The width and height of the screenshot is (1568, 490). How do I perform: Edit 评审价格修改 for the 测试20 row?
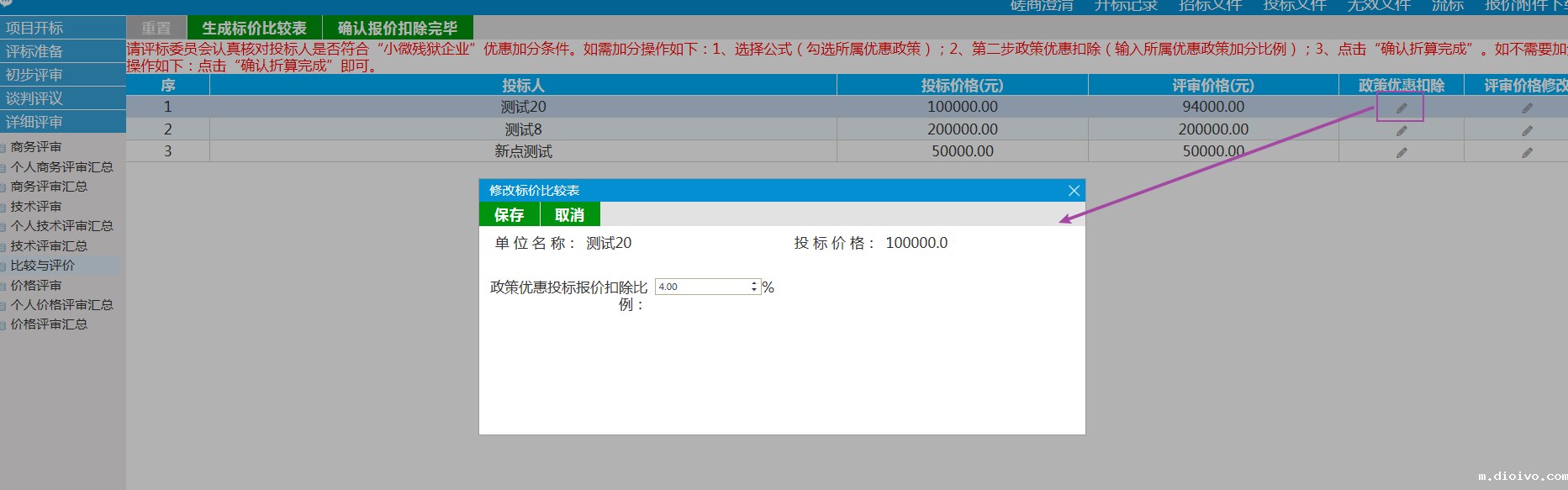[x=1526, y=108]
